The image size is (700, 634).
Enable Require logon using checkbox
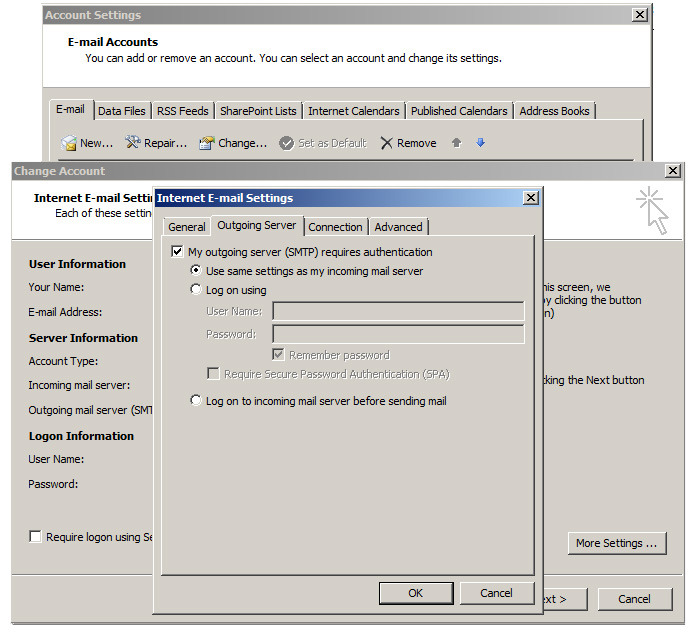click(36, 537)
